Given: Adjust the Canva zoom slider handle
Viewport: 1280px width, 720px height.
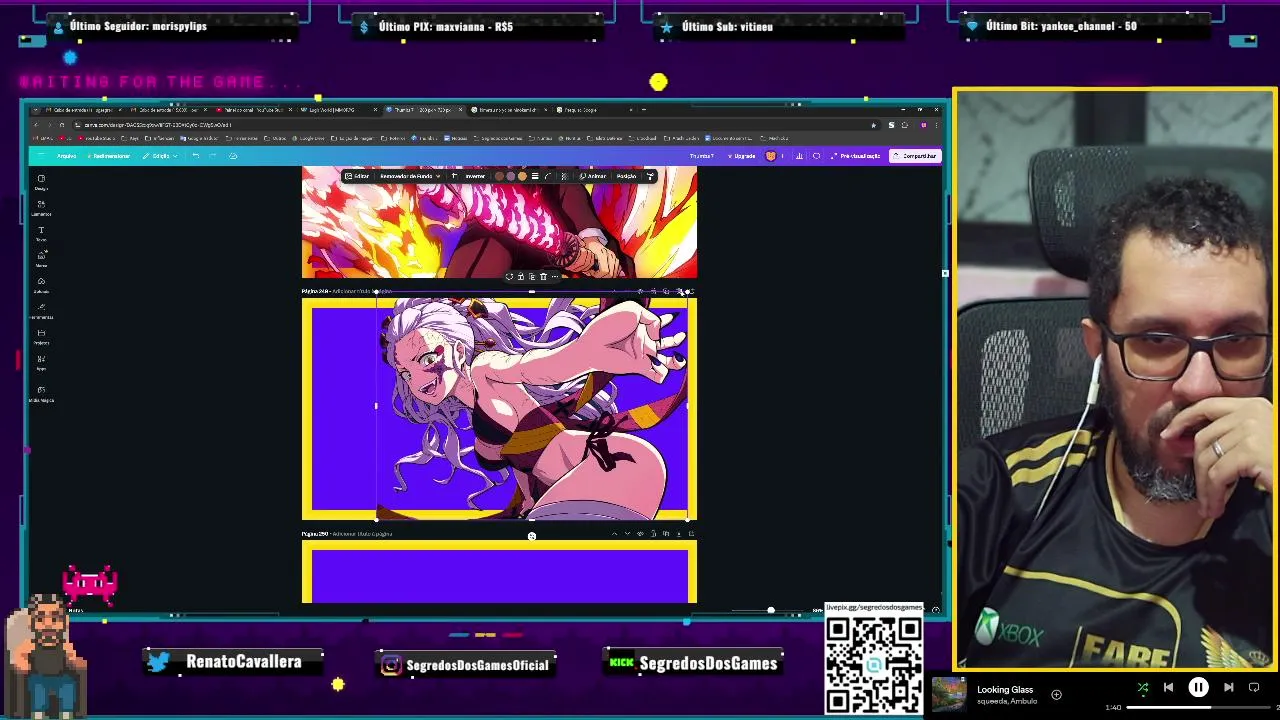Looking at the screenshot, I should [x=771, y=610].
